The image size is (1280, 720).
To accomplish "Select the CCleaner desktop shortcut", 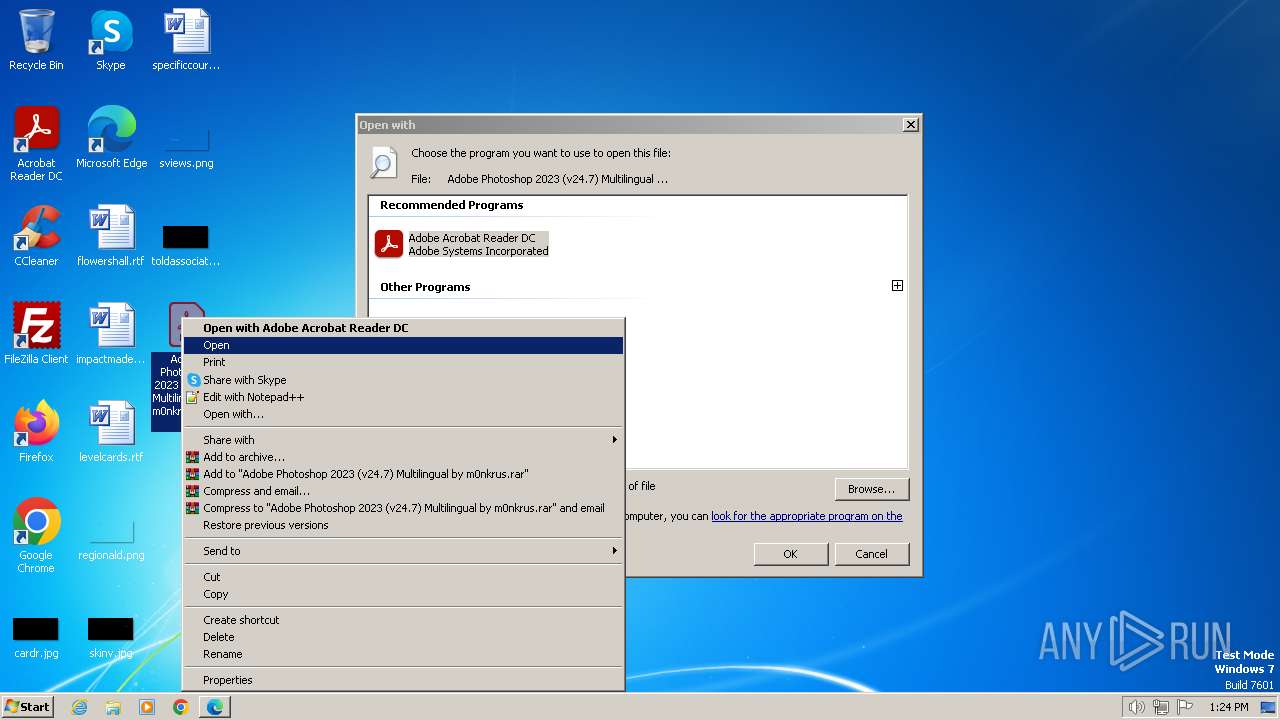I will coord(36,235).
